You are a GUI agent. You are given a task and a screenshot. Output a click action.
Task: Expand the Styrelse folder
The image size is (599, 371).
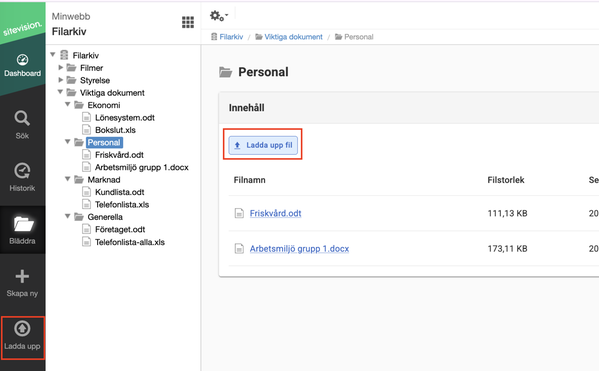click(60, 80)
